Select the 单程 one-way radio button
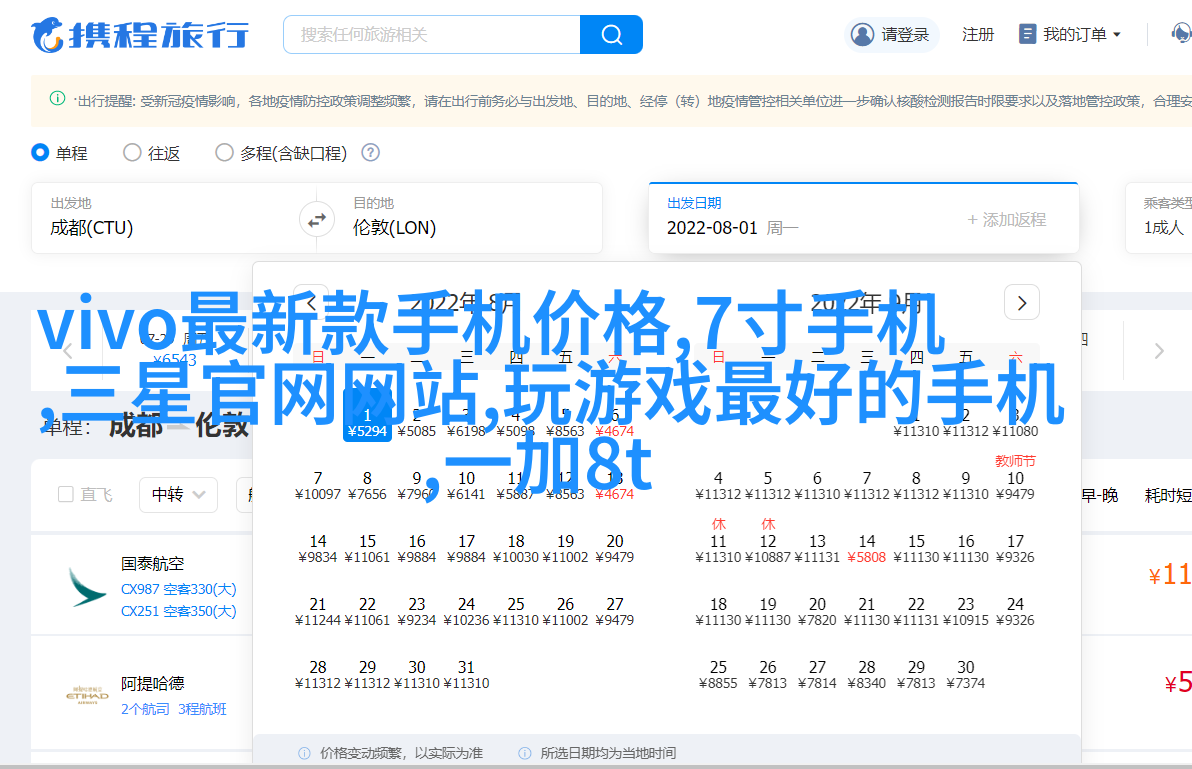The height and width of the screenshot is (769, 1192). pos(40,153)
